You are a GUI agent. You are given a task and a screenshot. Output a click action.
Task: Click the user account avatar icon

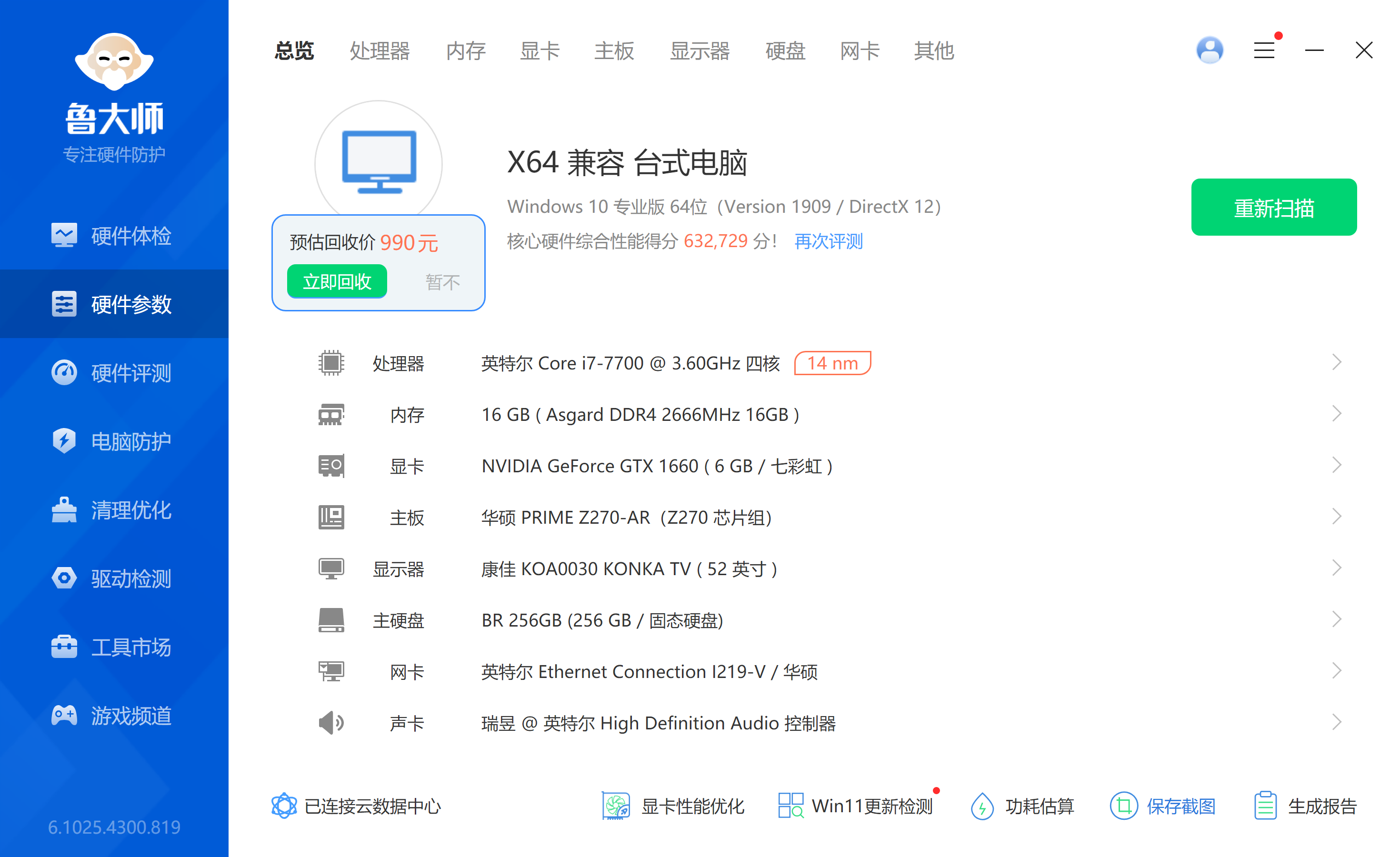tap(1209, 50)
